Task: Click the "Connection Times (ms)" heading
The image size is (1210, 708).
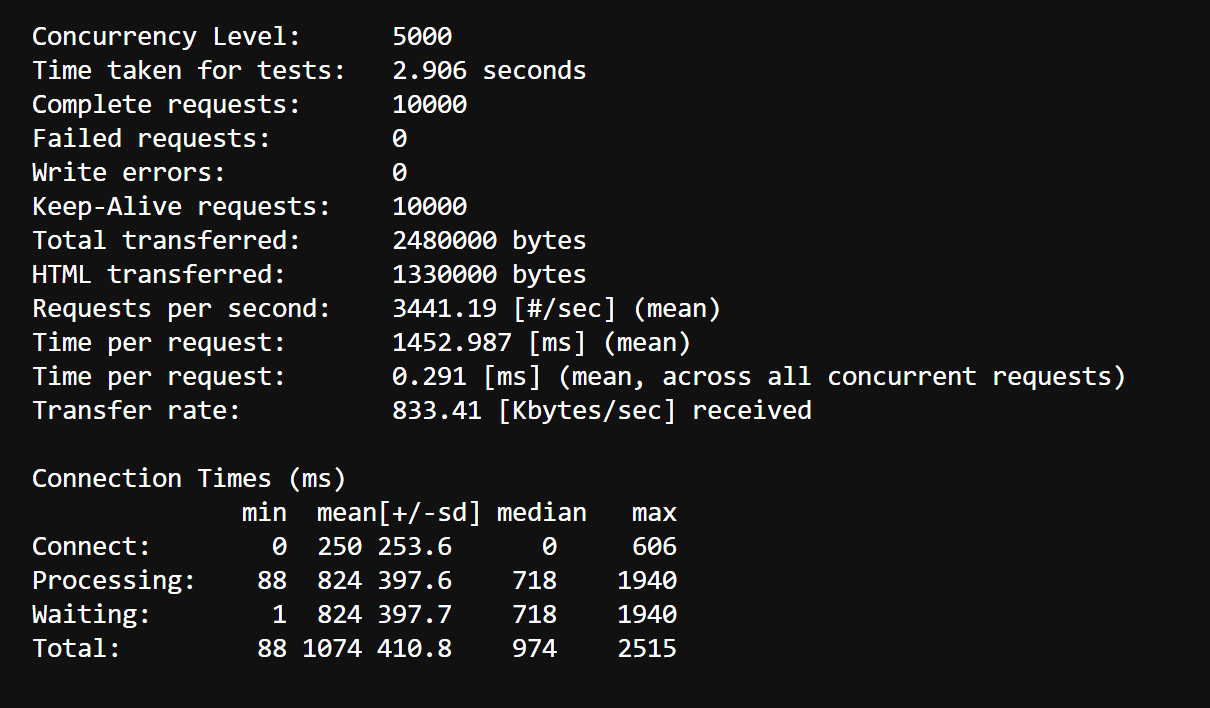Action: (x=189, y=479)
